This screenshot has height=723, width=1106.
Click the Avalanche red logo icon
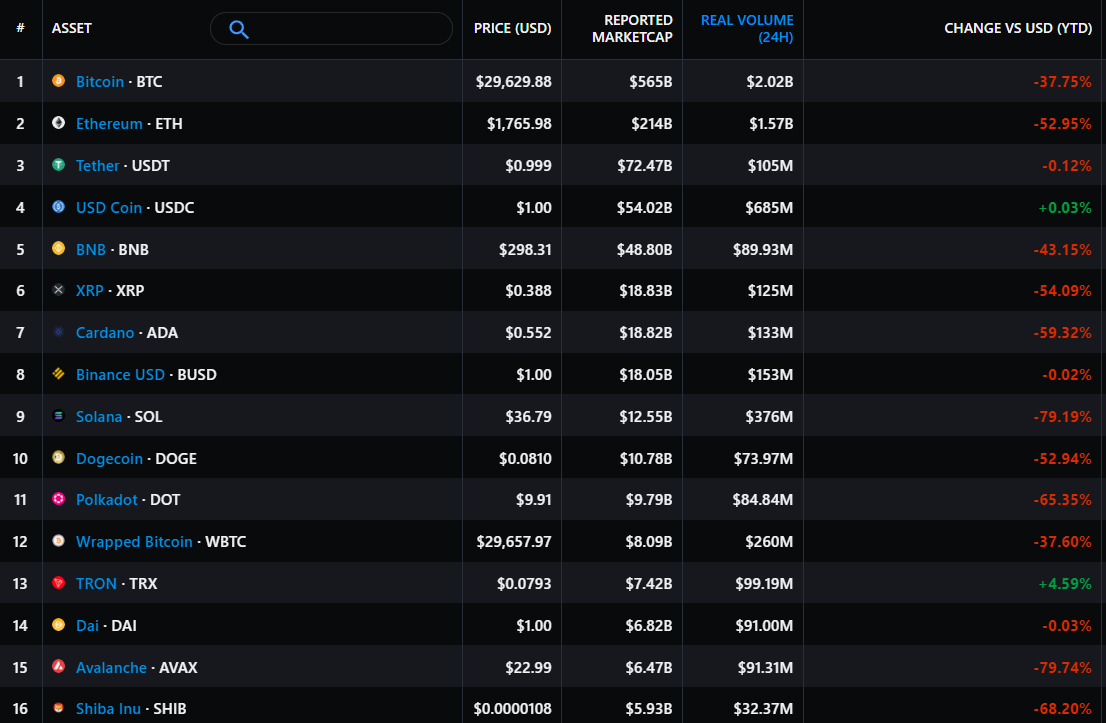pyautogui.click(x=58, y=667)
